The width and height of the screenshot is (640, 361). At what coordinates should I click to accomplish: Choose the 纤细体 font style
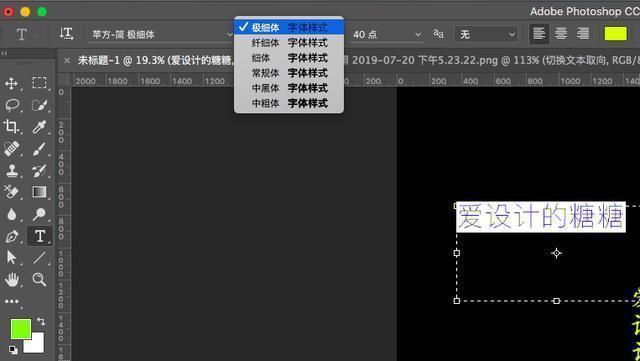click(x=289, y=42)
